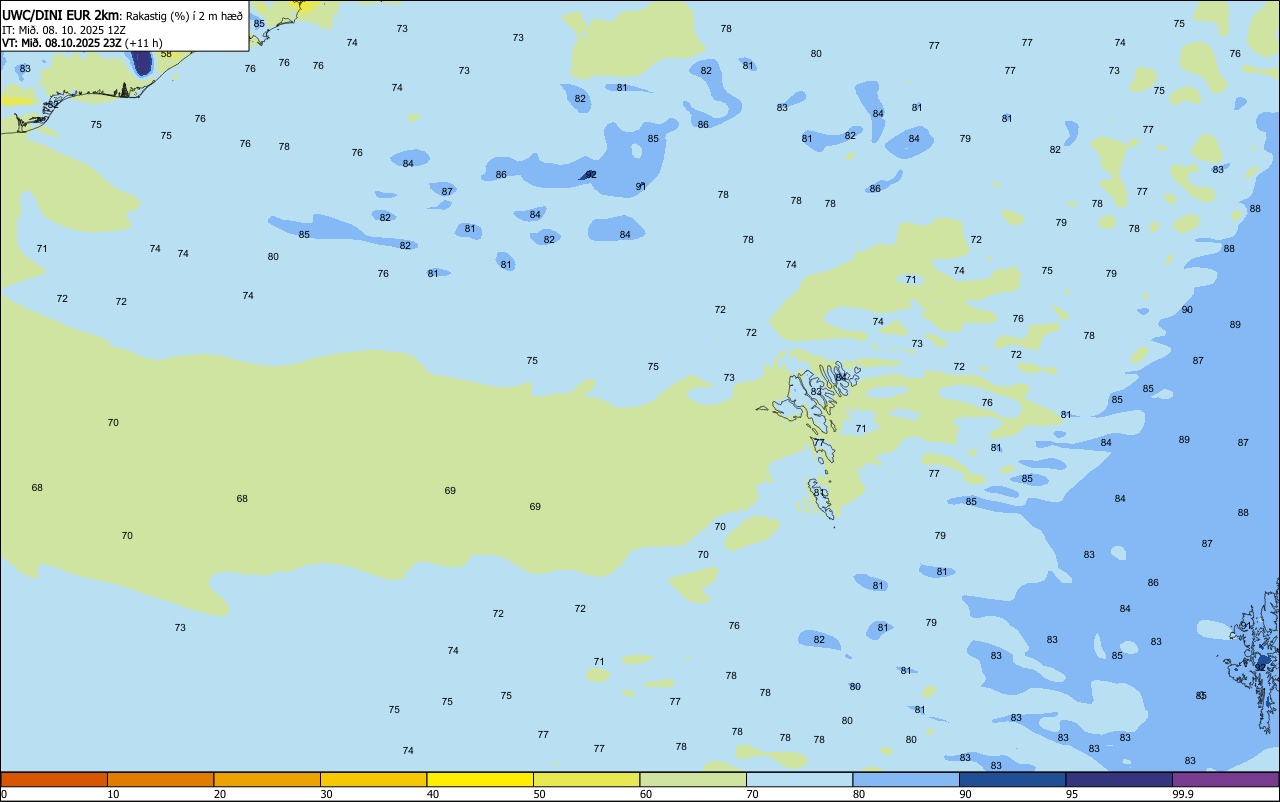
Task: Click the "IT: Mið. 08. 10. 2025 12Z" line
Action: pos(64,30)
